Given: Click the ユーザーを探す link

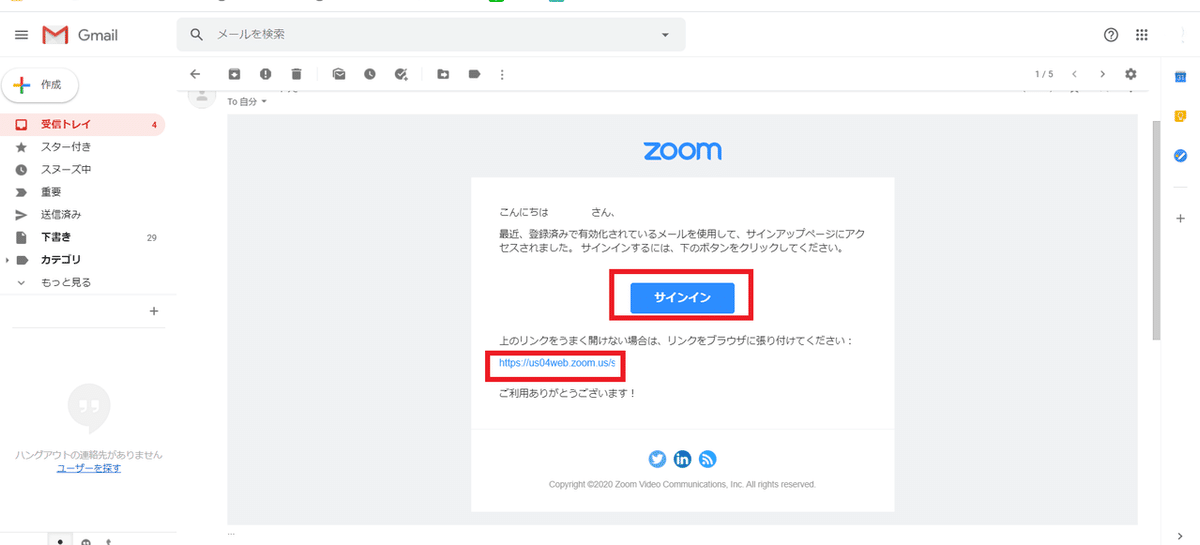Looking at the screenshot, I should pyautogui.click(x=89, y=468).
